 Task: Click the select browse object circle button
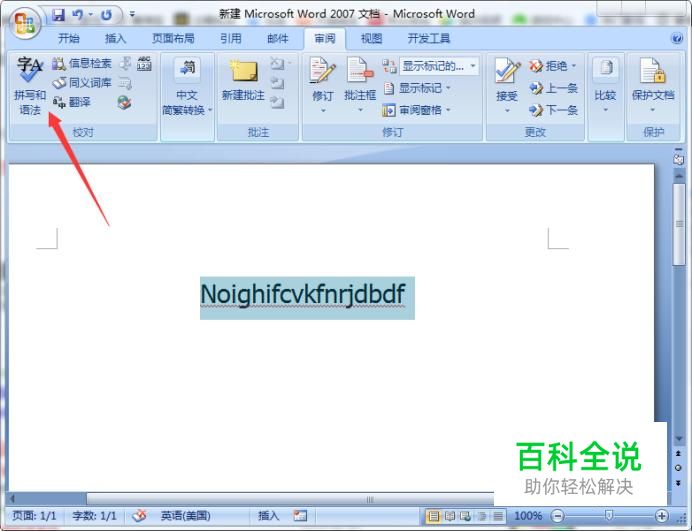[x=678, y=468]
